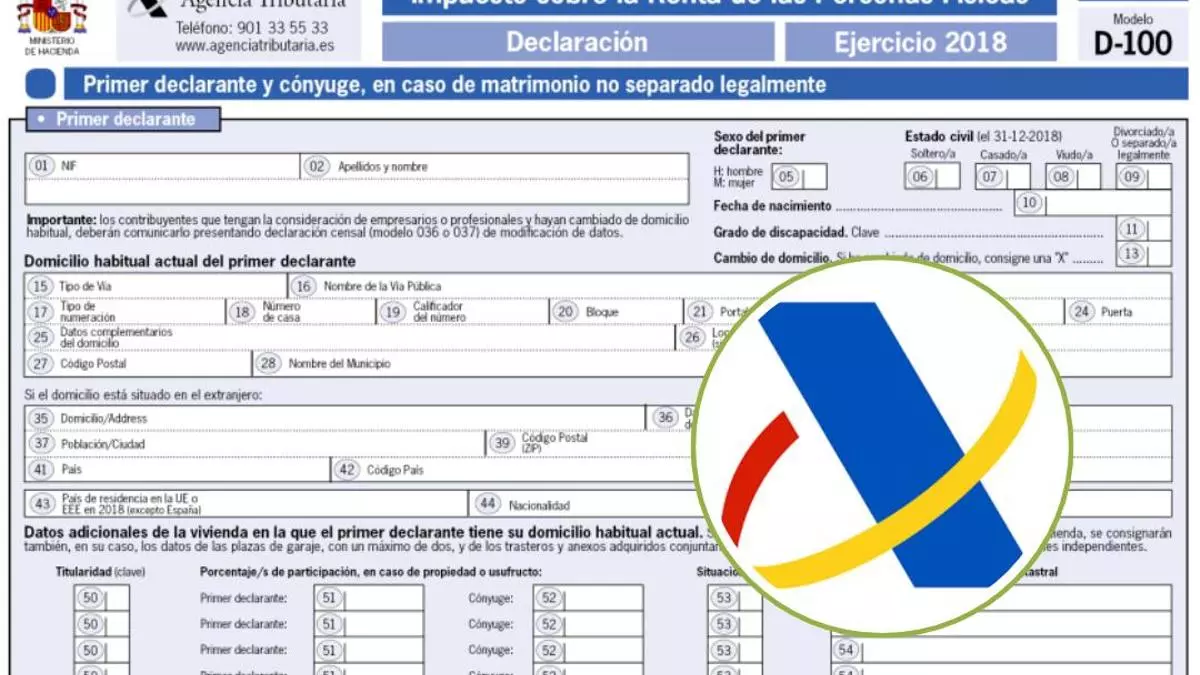Viewport: 1200px width, 675px height.
Task: Open the www.agenciatributaria.es link
Action: (254, 46)
